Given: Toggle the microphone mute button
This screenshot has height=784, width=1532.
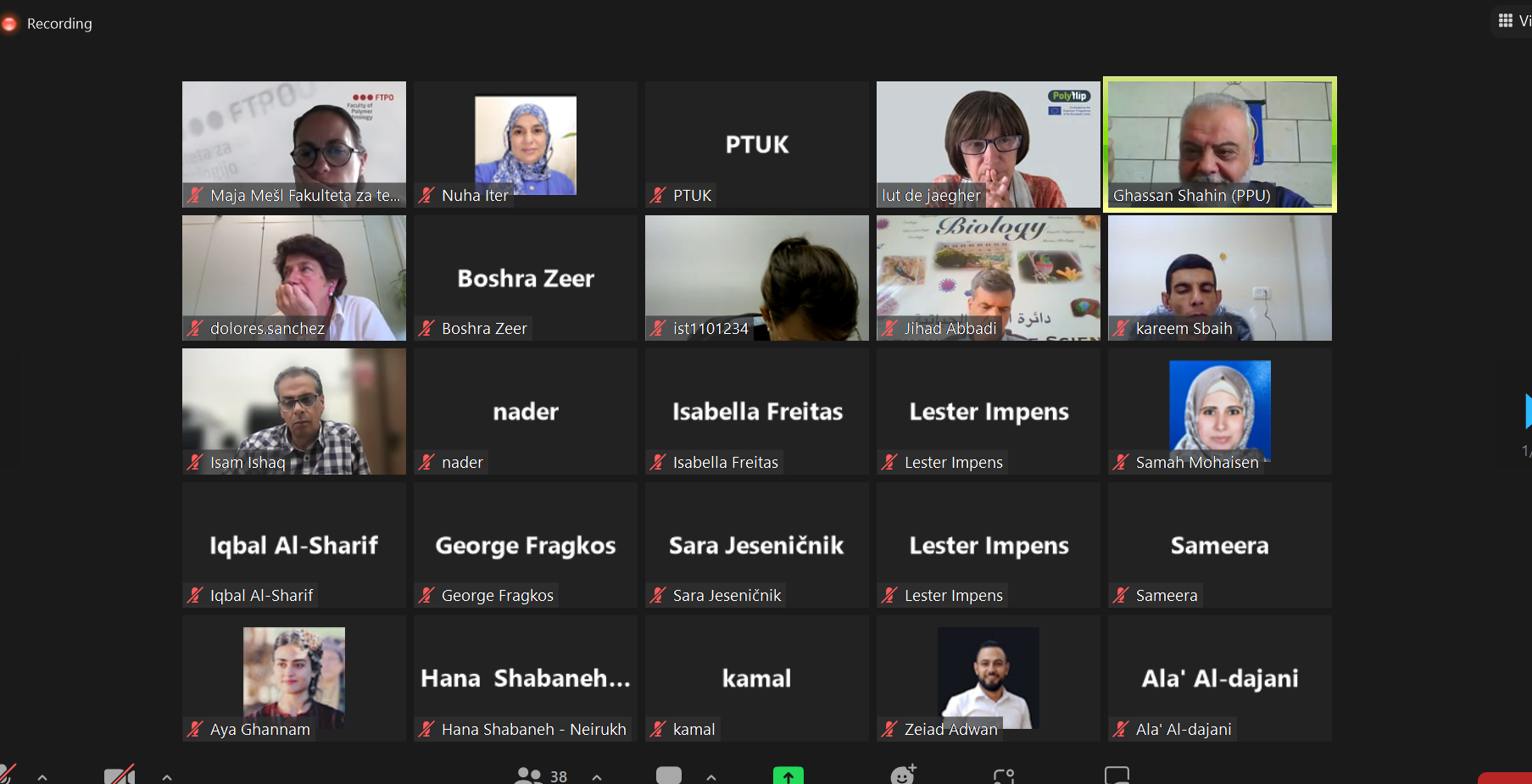Looking at the screenshot, I should click(8, 774).
